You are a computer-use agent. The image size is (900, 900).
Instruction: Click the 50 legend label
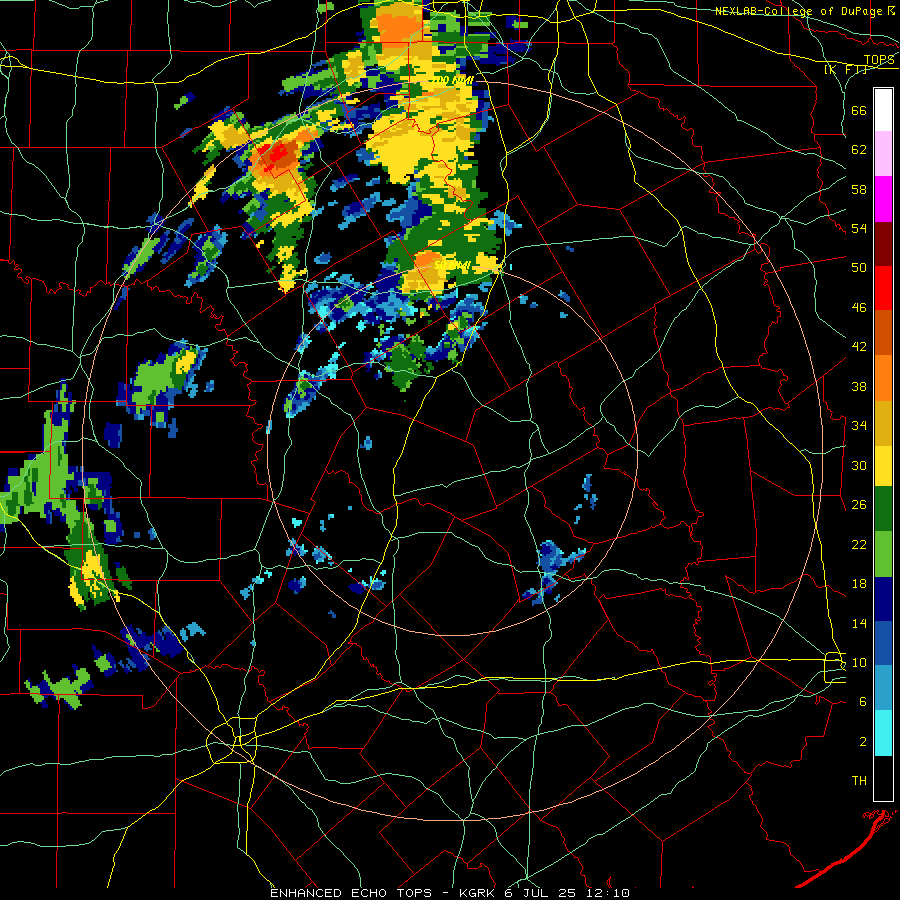click(859, 268)
